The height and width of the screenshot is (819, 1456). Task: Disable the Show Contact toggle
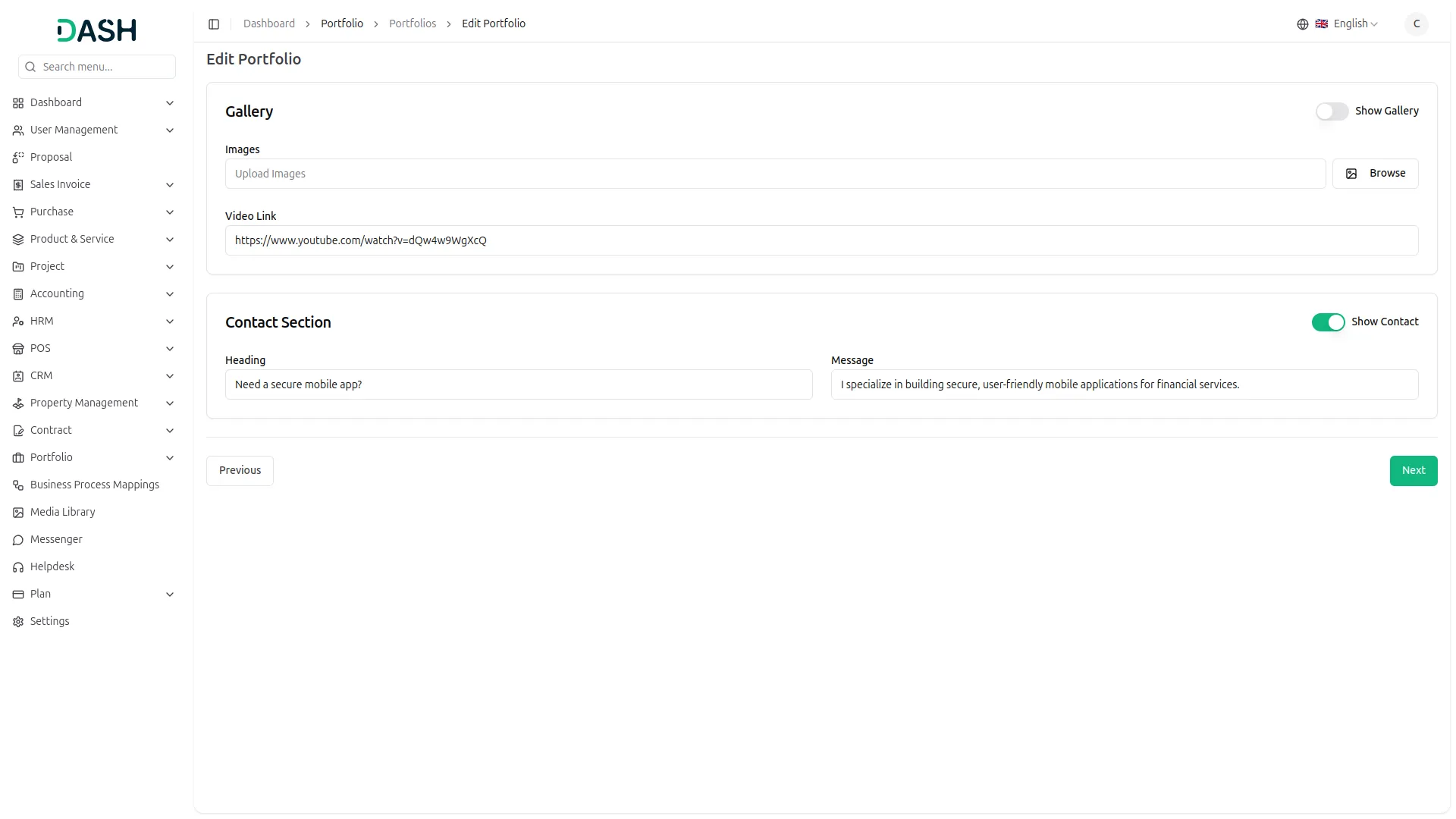[x=1328, y=322]
